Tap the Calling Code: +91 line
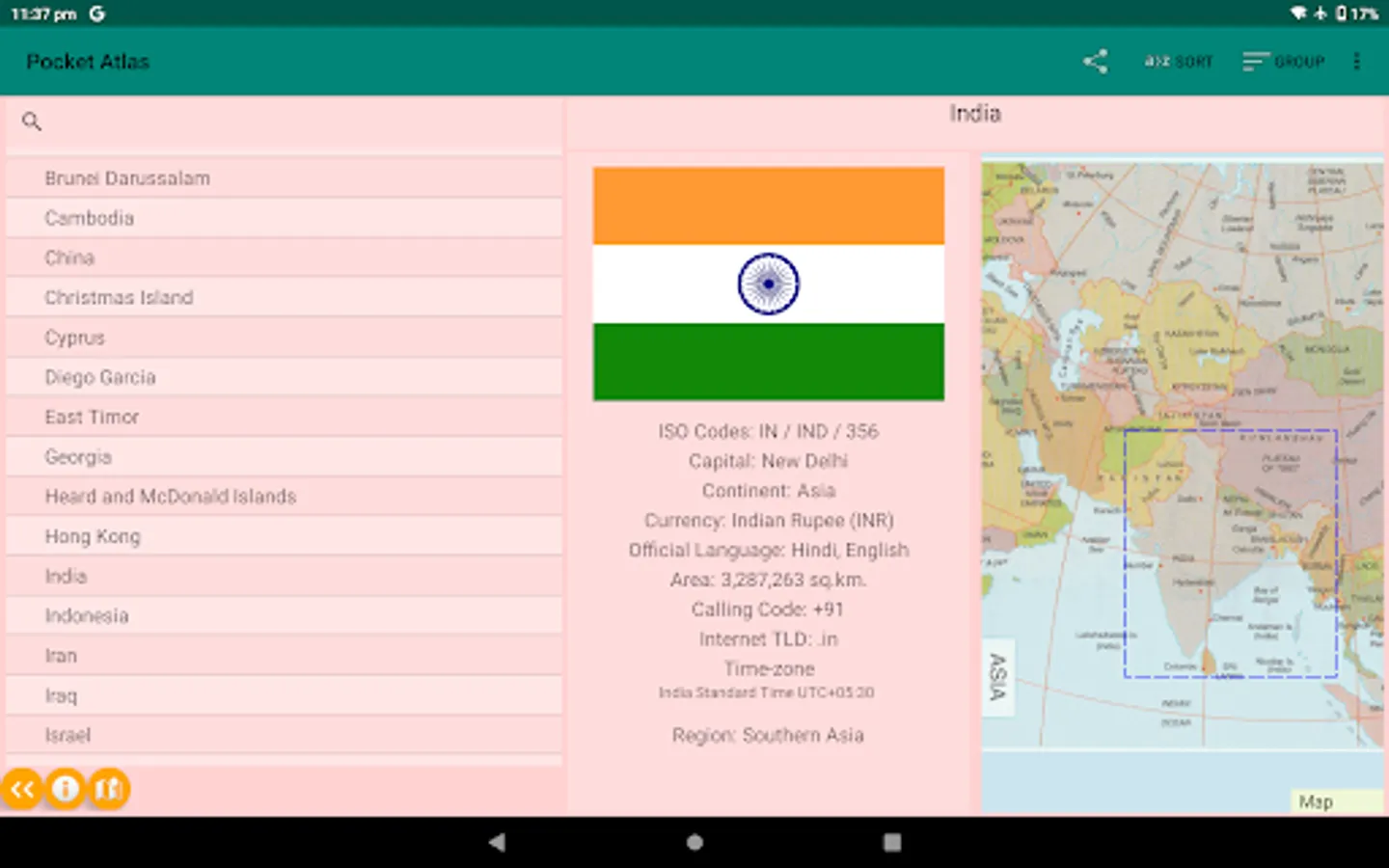Screen dimensions: 1389x868 (x=769, y=610)
